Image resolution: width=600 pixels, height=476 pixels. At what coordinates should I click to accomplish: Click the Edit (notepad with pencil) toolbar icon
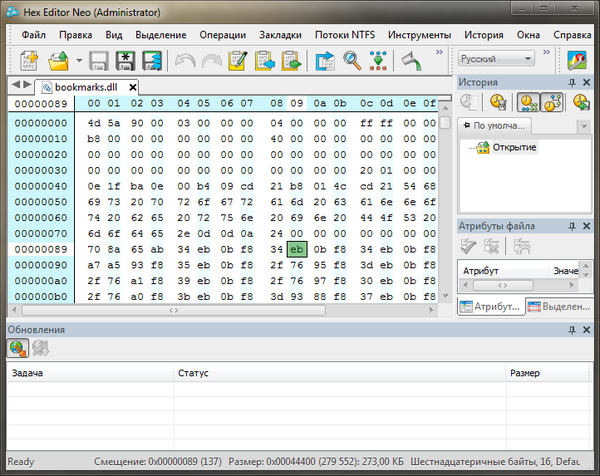tap(238, 61)
